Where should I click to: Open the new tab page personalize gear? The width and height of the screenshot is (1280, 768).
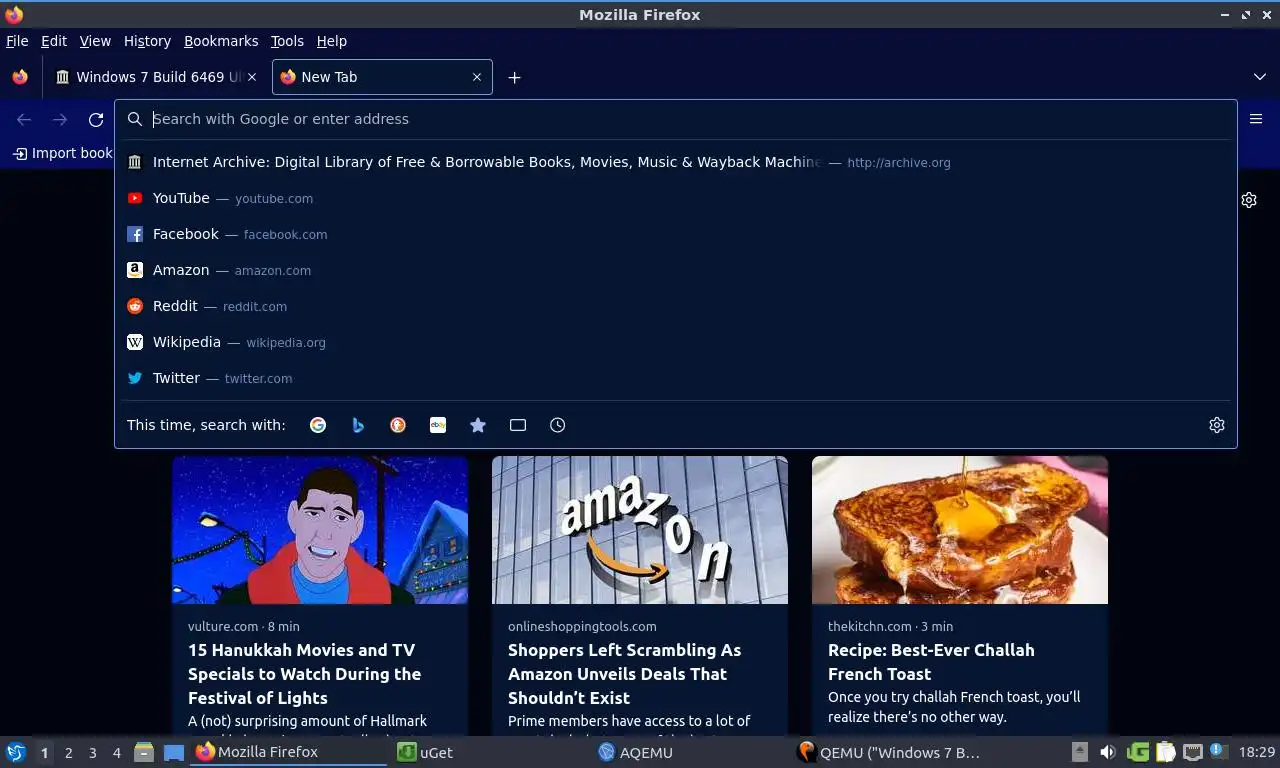(1249, 200)
